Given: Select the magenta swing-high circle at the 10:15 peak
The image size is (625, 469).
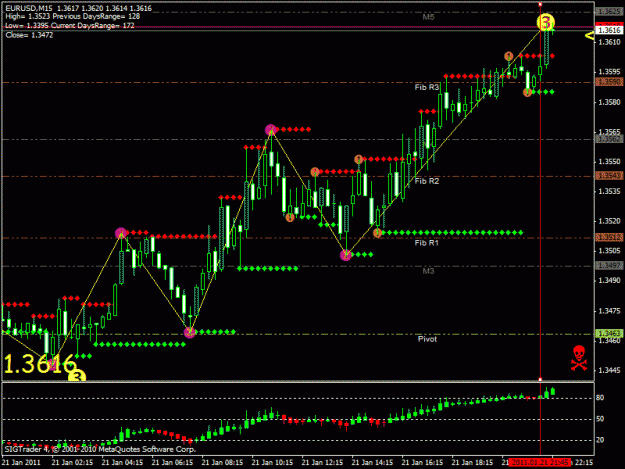Looking at the screenshot, I should point(271,130).
